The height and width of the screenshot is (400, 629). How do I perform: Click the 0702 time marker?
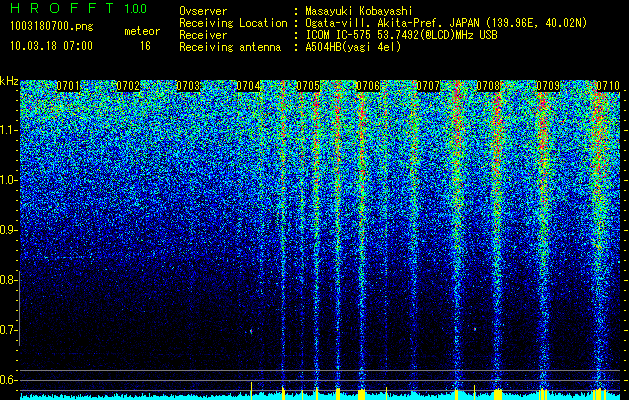(128, 86)
